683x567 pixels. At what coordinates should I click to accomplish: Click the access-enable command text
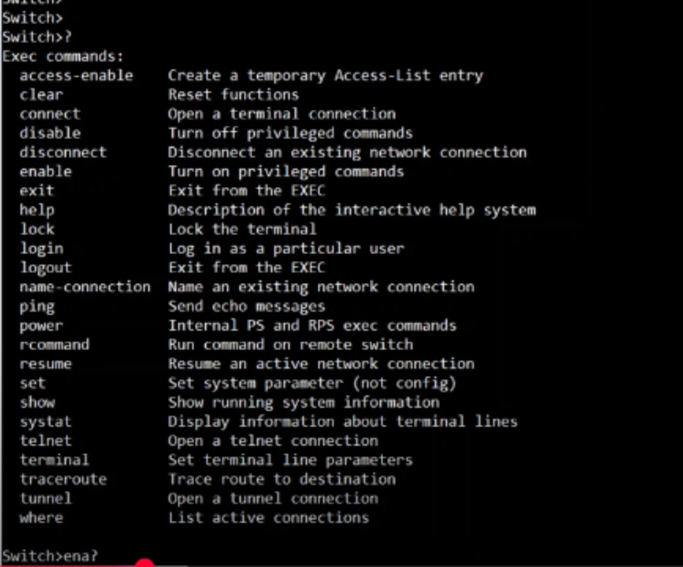click(76, 76)
